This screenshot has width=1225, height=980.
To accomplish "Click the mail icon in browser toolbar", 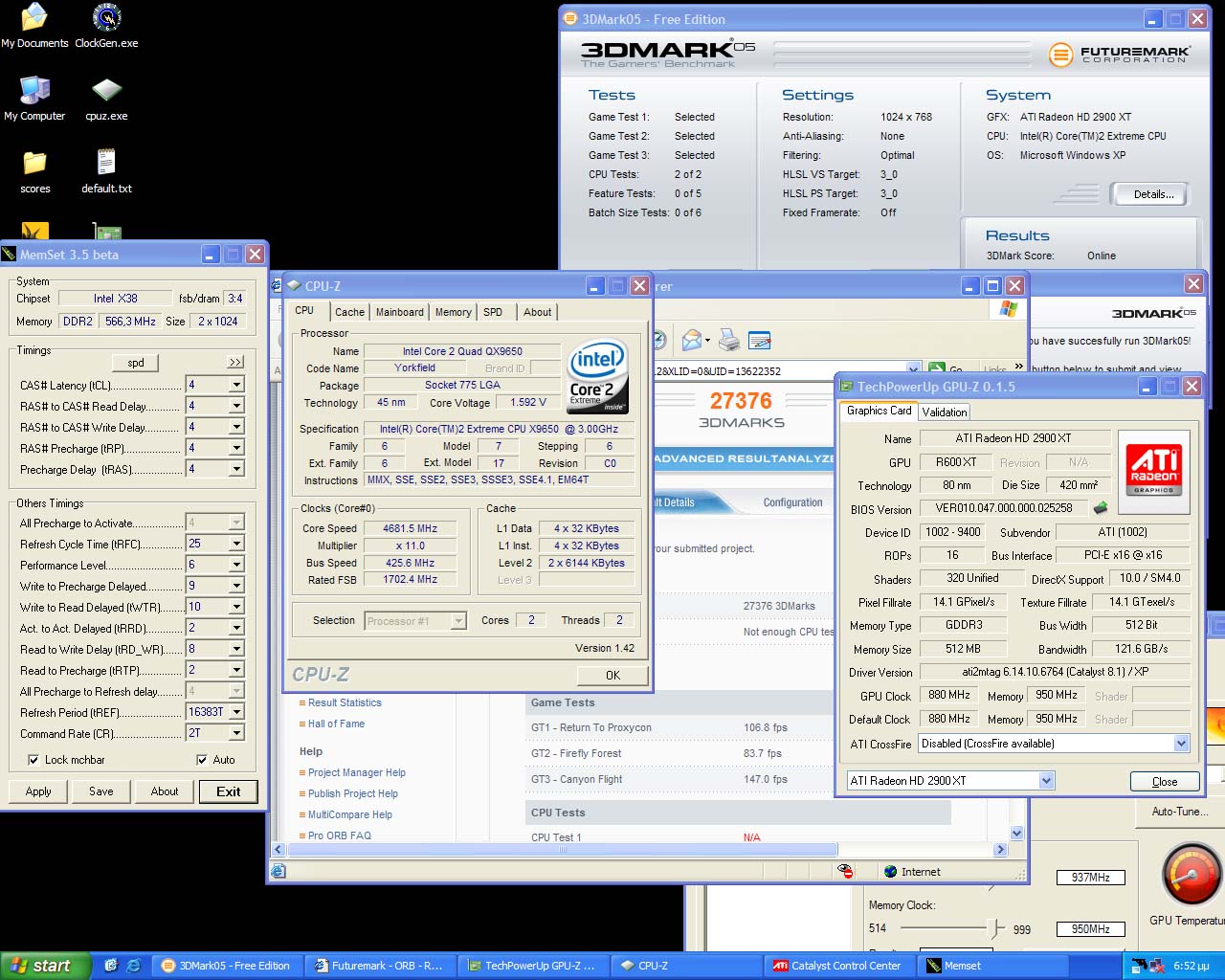I will (x=692, y=340).
